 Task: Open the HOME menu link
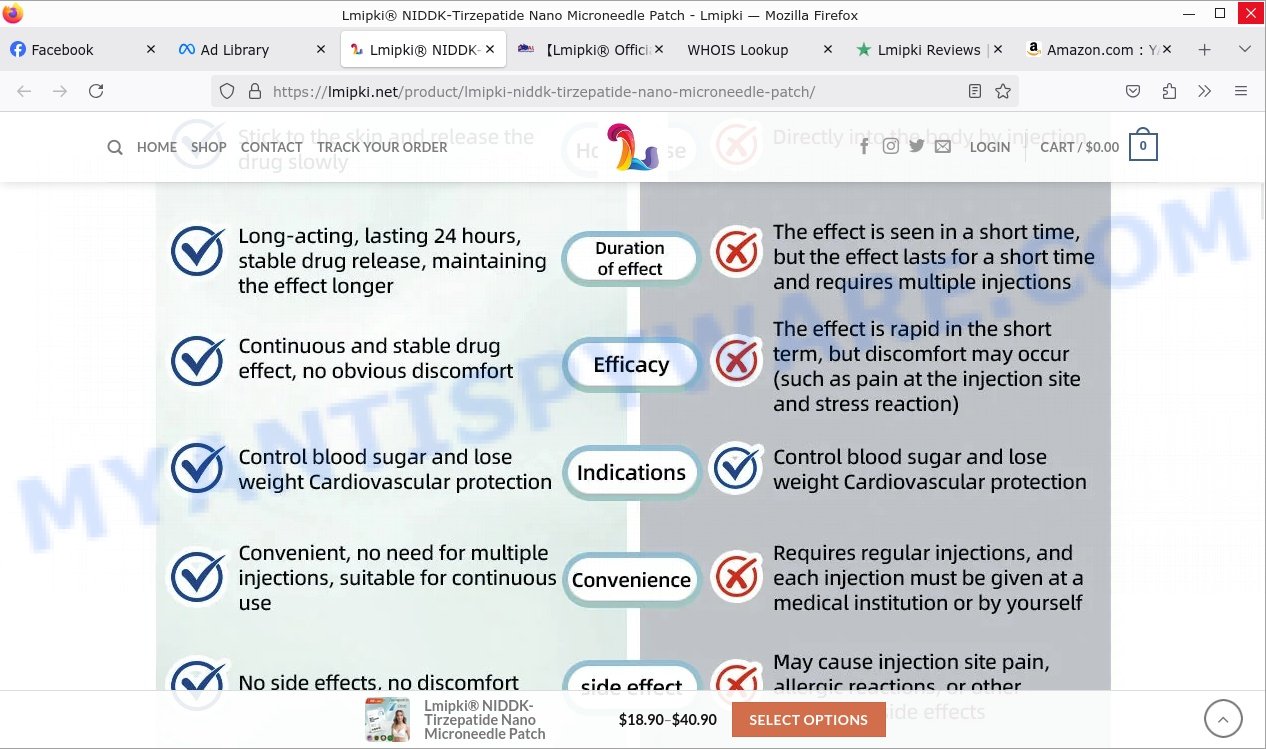click(x=157, y=147)
